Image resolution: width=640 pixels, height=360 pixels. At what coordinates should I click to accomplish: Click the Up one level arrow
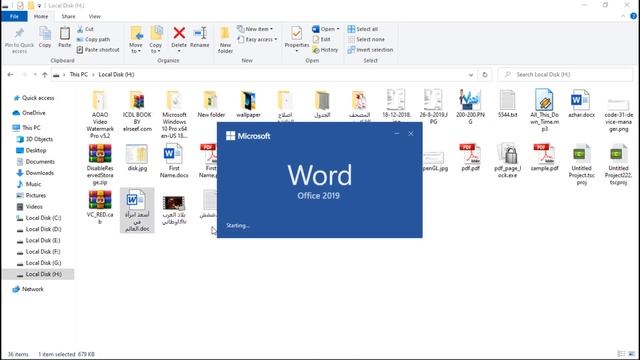point(45,75)
